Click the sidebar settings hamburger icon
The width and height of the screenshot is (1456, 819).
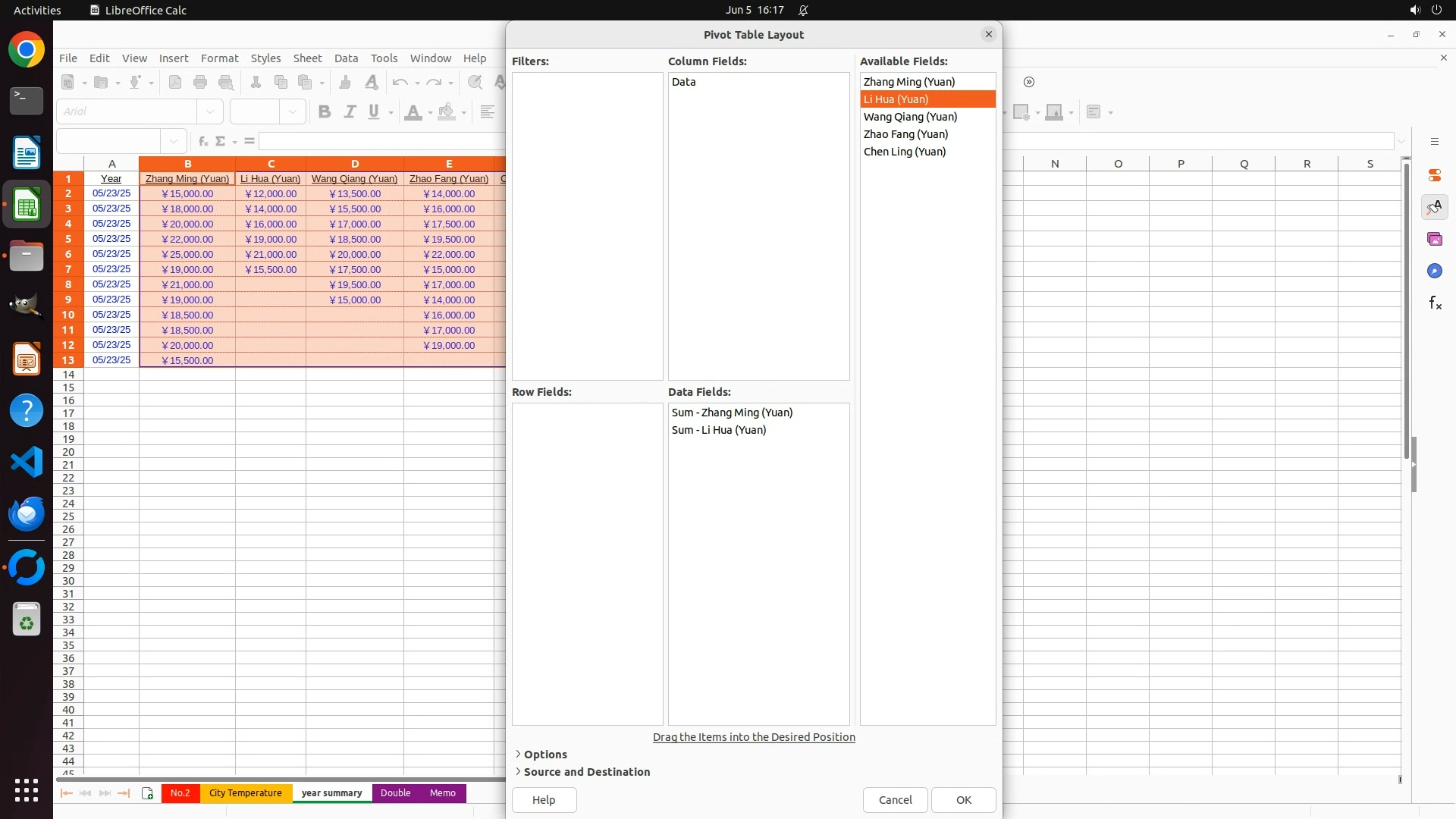coord(1434,142)
